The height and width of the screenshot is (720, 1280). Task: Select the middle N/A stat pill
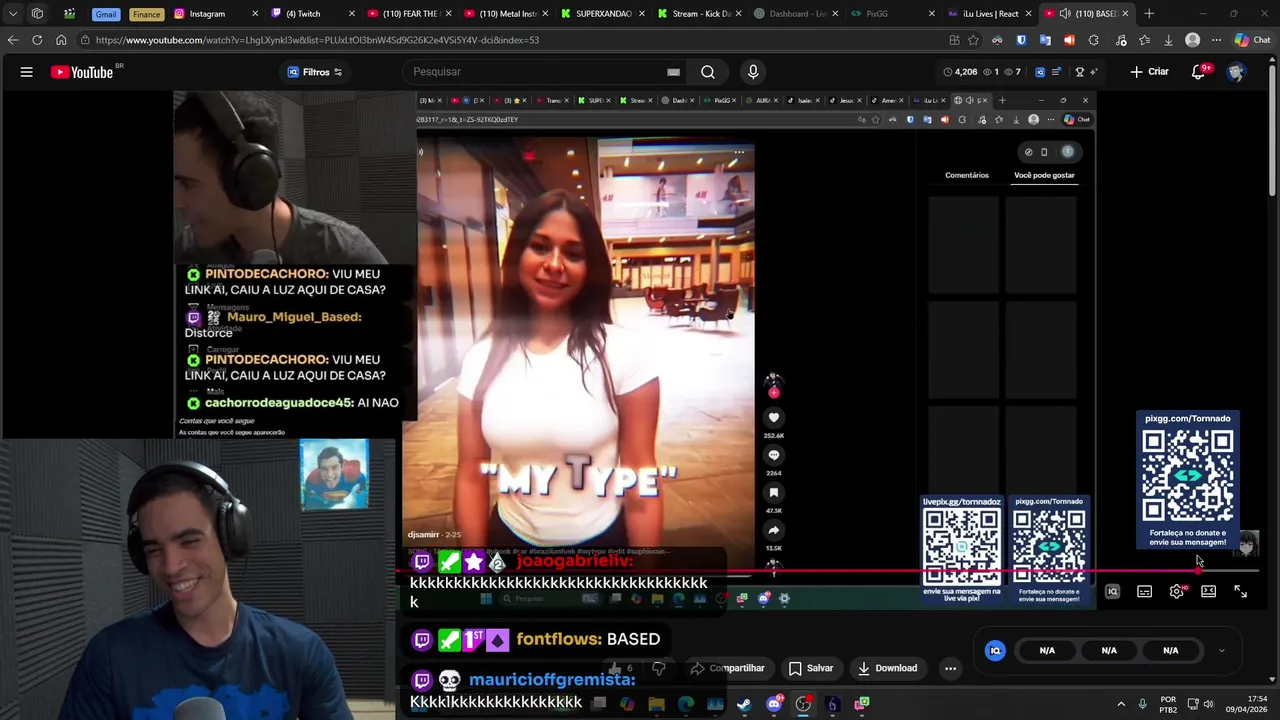coord(1109,650)
